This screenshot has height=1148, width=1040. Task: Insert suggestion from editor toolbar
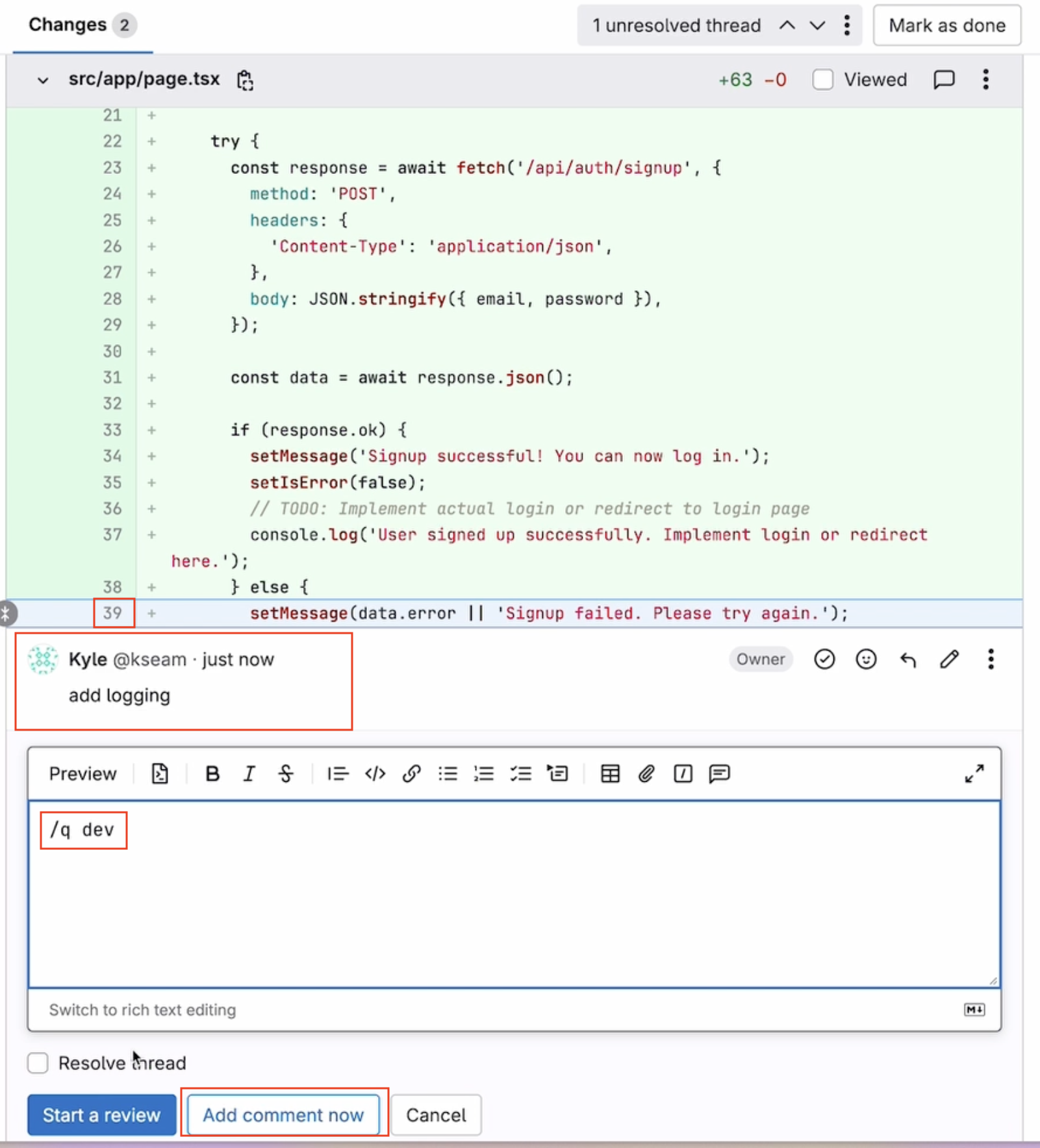tap(160, 773)
